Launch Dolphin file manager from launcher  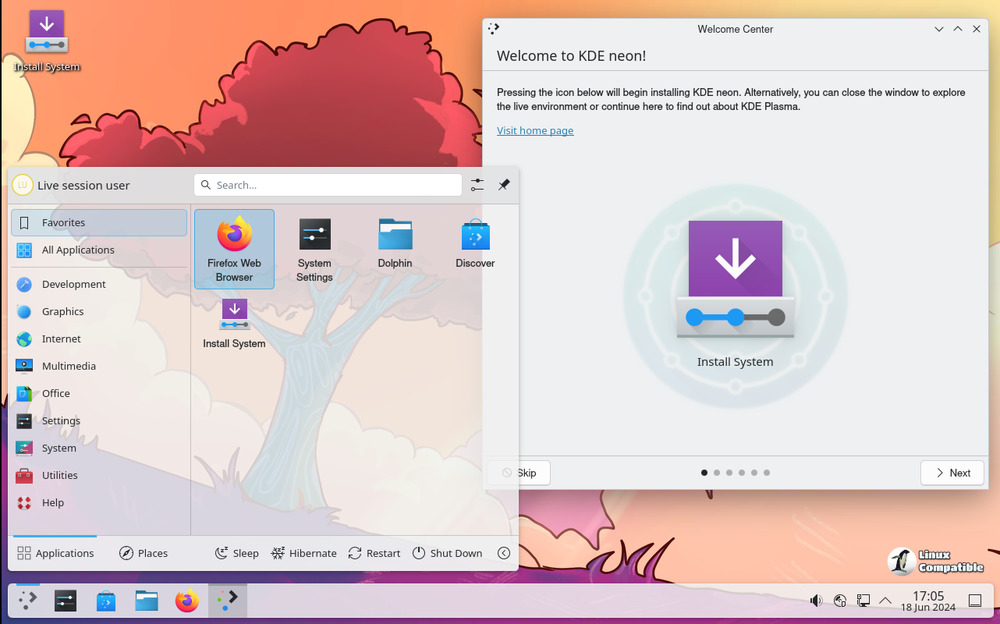[x=395, y=243]
